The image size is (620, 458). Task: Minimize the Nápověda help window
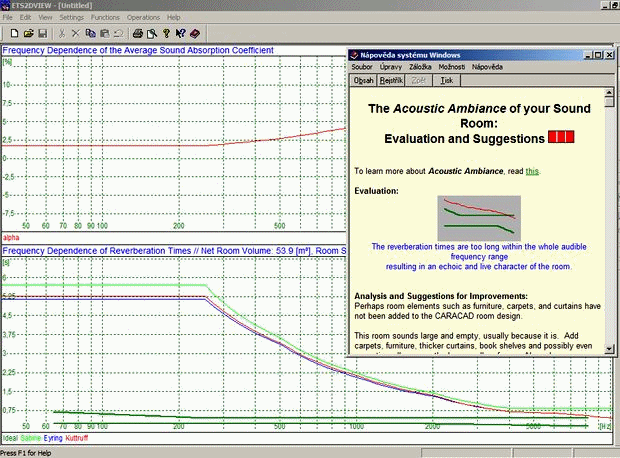coord(588,55)
